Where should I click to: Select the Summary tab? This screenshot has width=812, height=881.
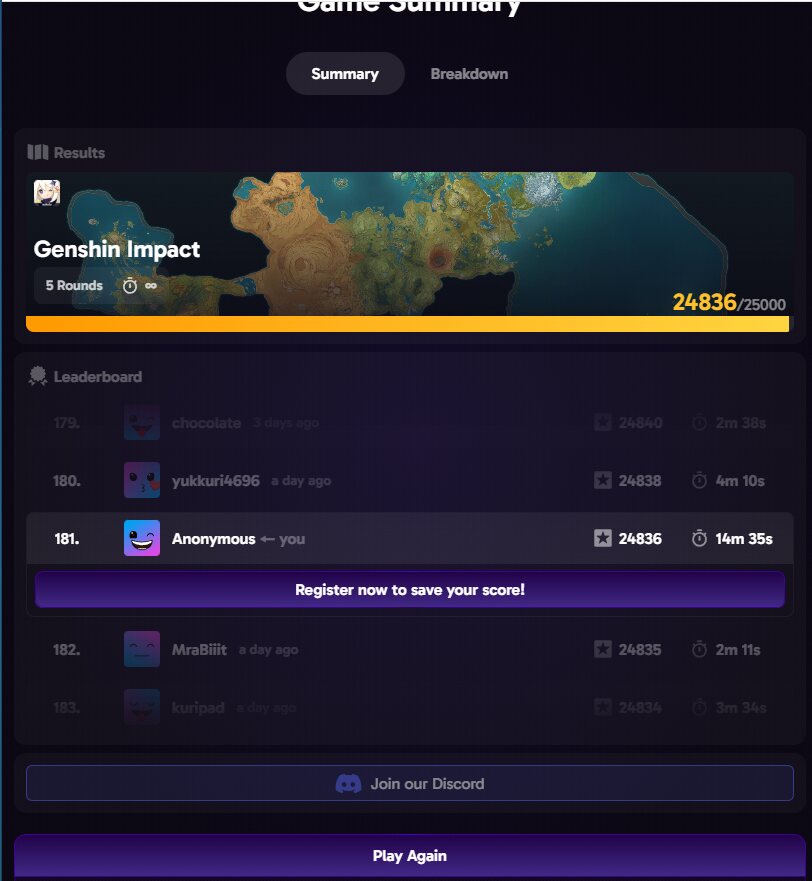coord(345,74)
